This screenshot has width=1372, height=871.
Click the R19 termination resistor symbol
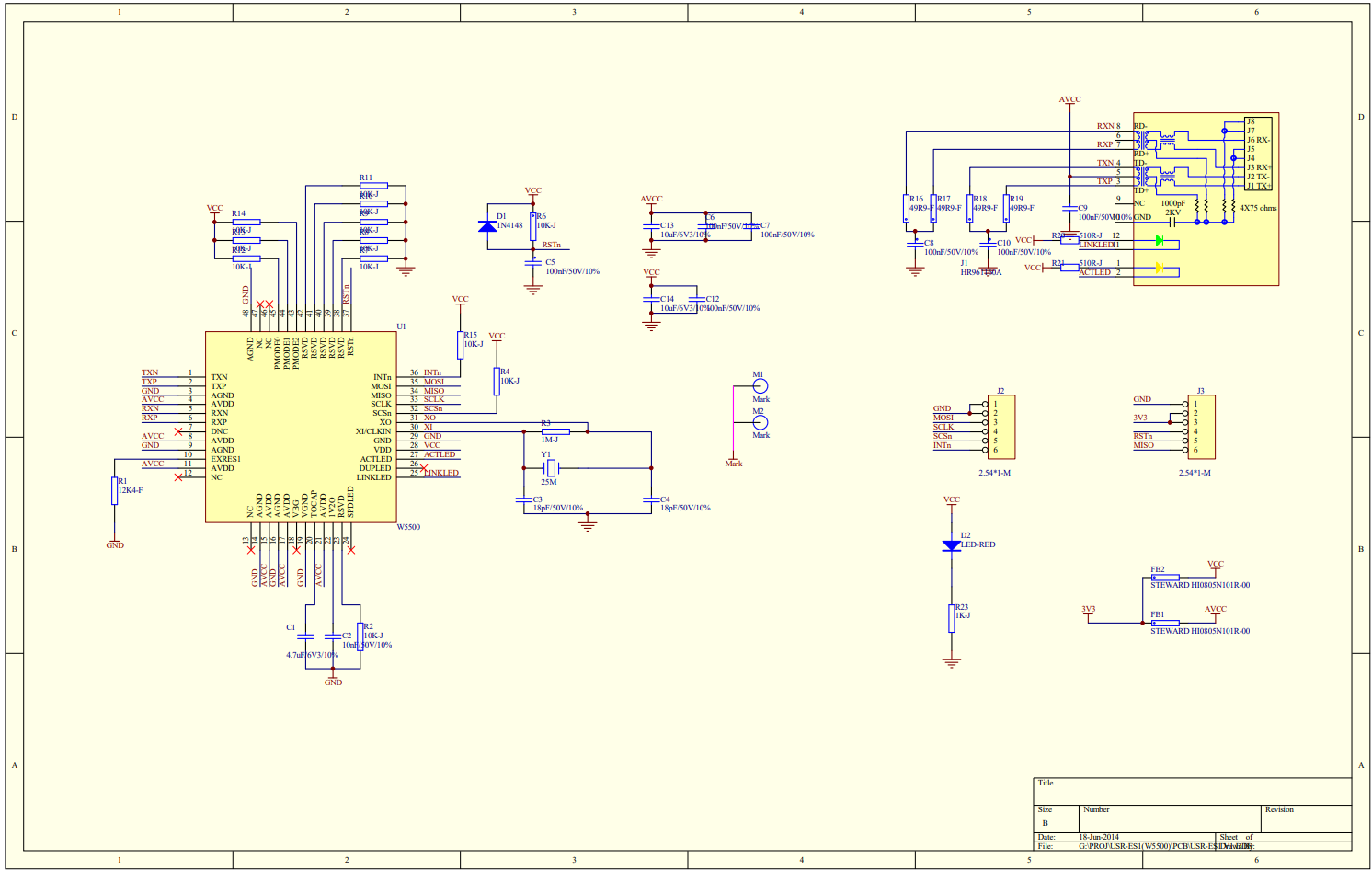point(1006,208)
